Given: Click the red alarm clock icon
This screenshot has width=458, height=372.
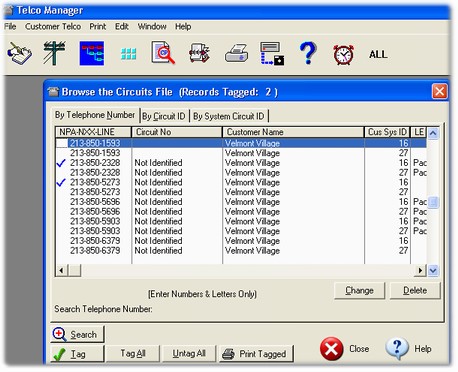Looking at the screenshot, I should (343, 54).
